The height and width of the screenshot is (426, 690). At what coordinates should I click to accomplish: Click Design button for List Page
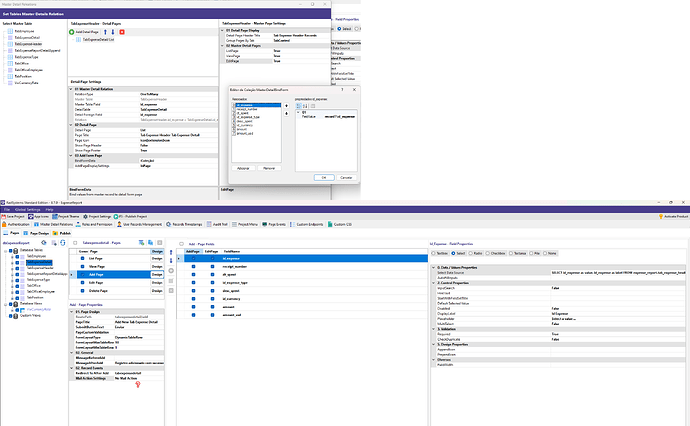(x=157, y=259)
